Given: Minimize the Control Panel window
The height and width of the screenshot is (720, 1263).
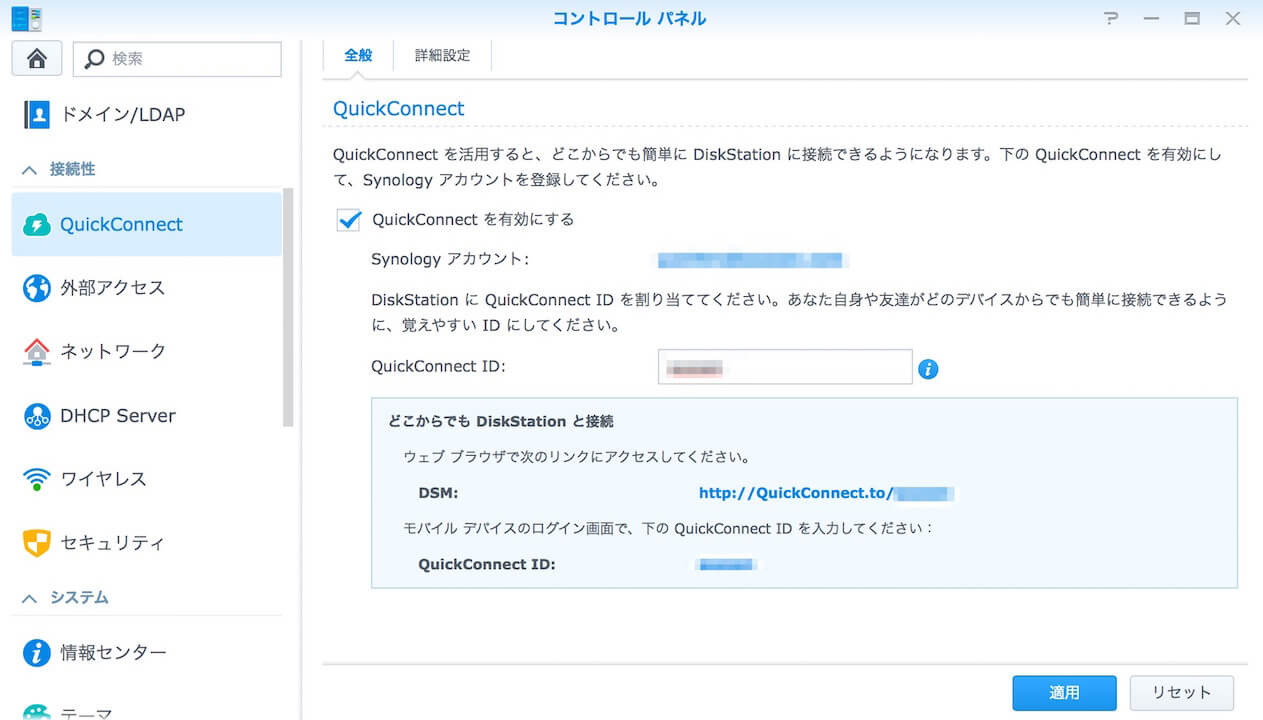Looking at the screenshot, I should pos(1152,18).
